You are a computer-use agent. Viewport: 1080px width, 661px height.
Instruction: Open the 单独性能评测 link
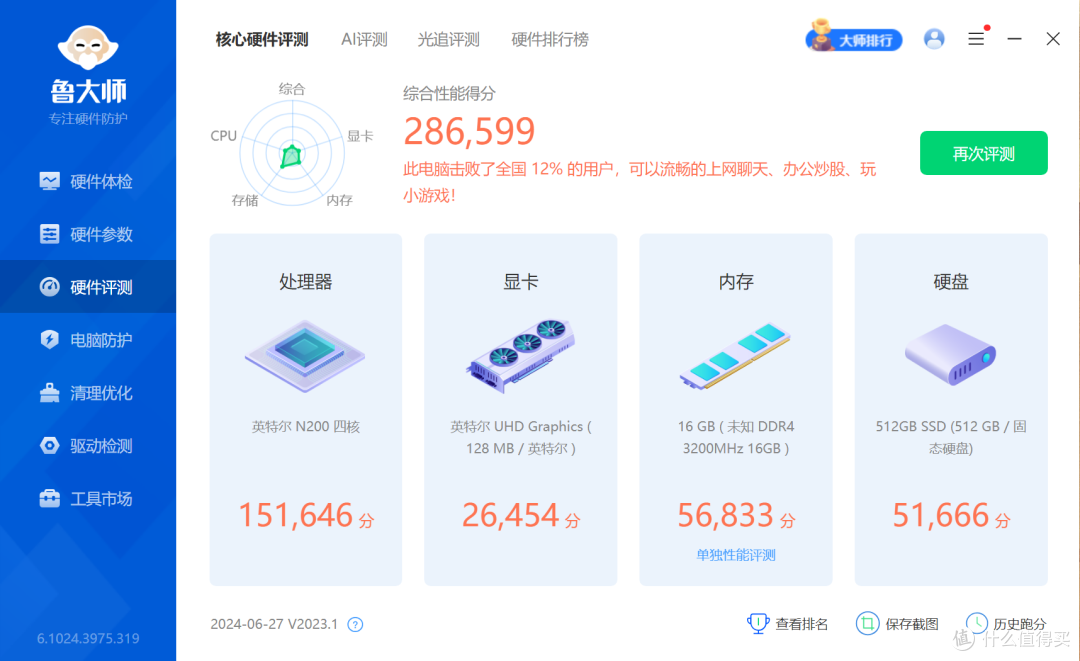click(736, 555)
